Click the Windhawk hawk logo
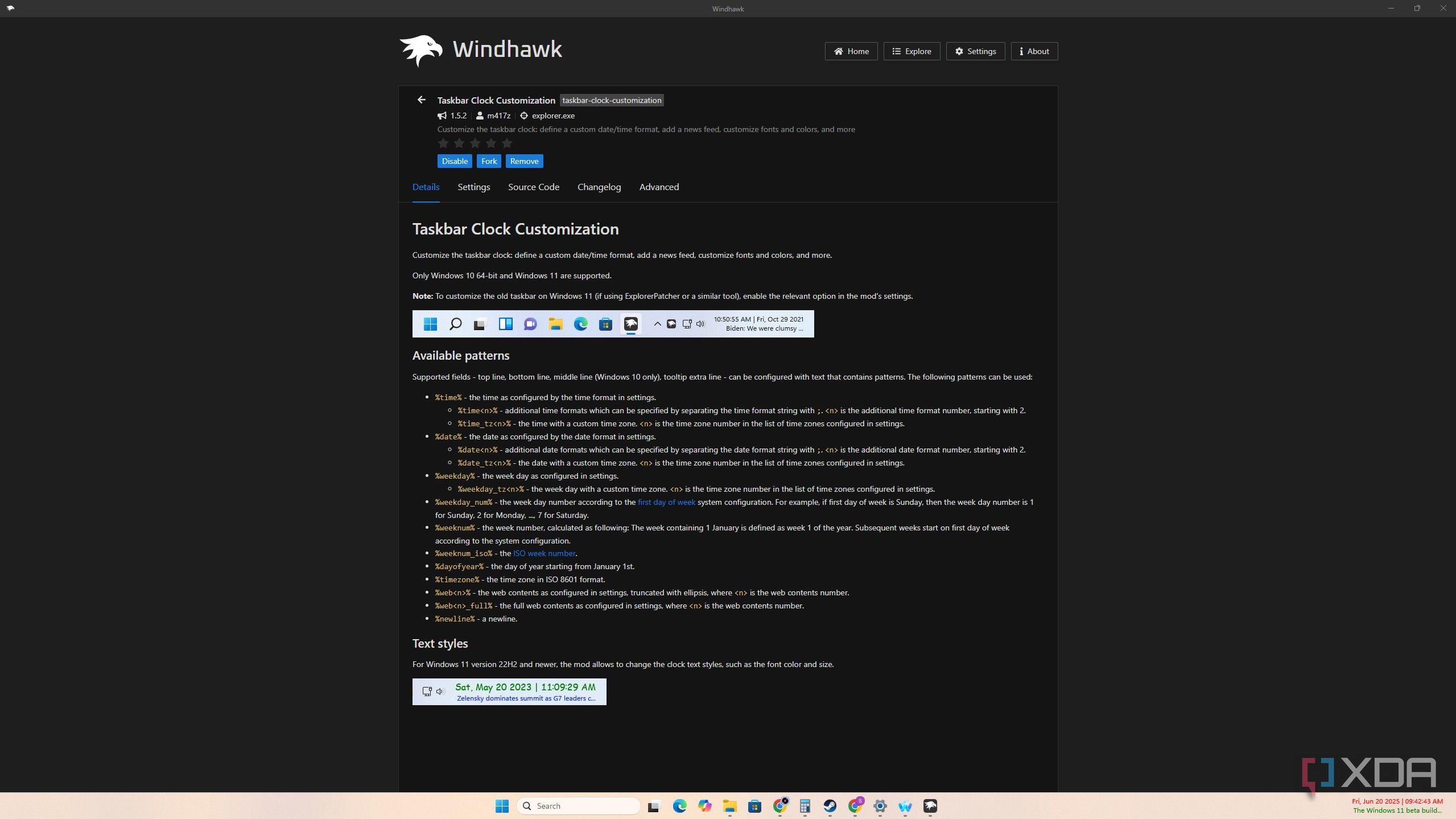Screen dimensions: 1456x819 pos(421,51)
